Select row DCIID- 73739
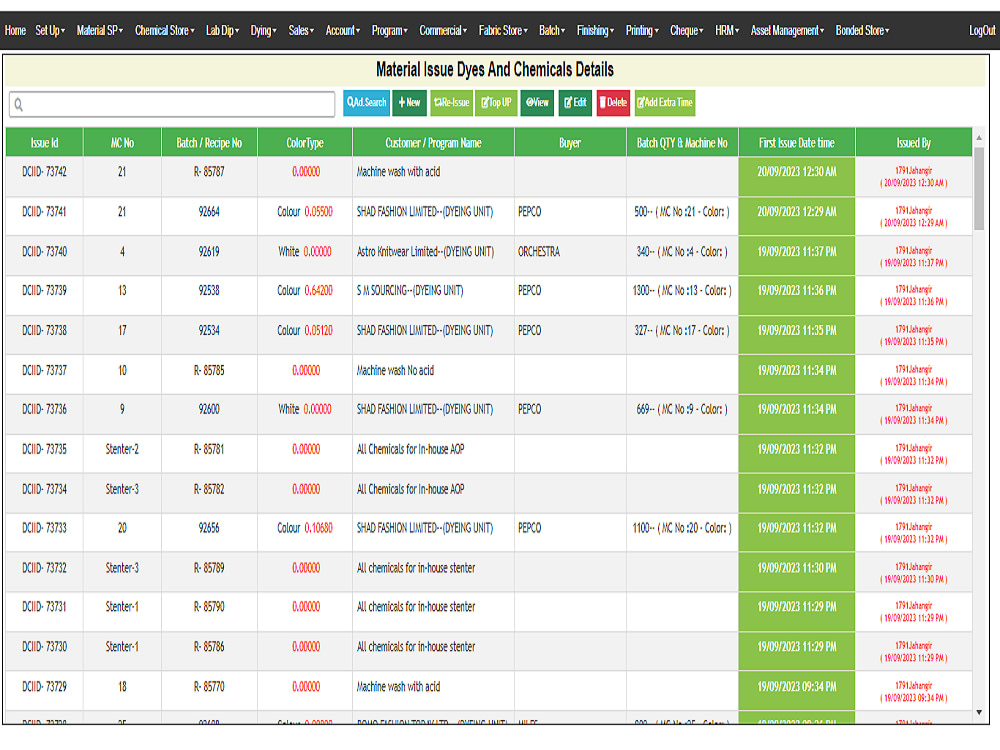The height and width of the screenshot is (750, 1000). point(489,295)
